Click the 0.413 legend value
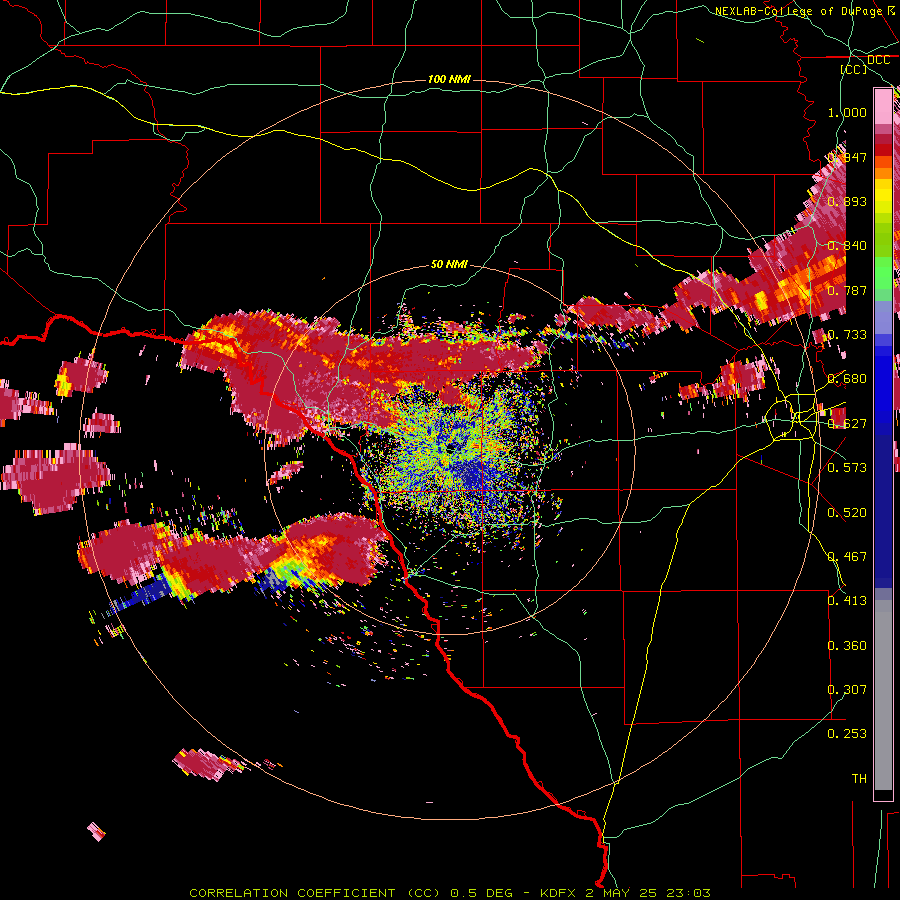Screen dimensions: 900x900 click(x=847, y=601)
